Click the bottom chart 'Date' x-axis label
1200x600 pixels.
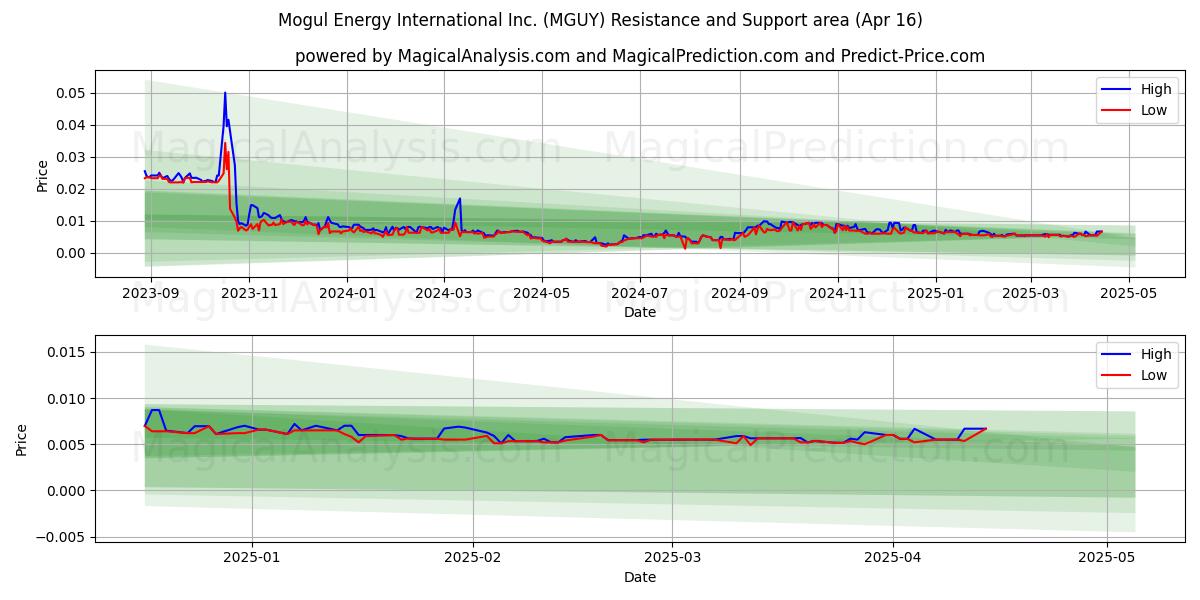640,577
